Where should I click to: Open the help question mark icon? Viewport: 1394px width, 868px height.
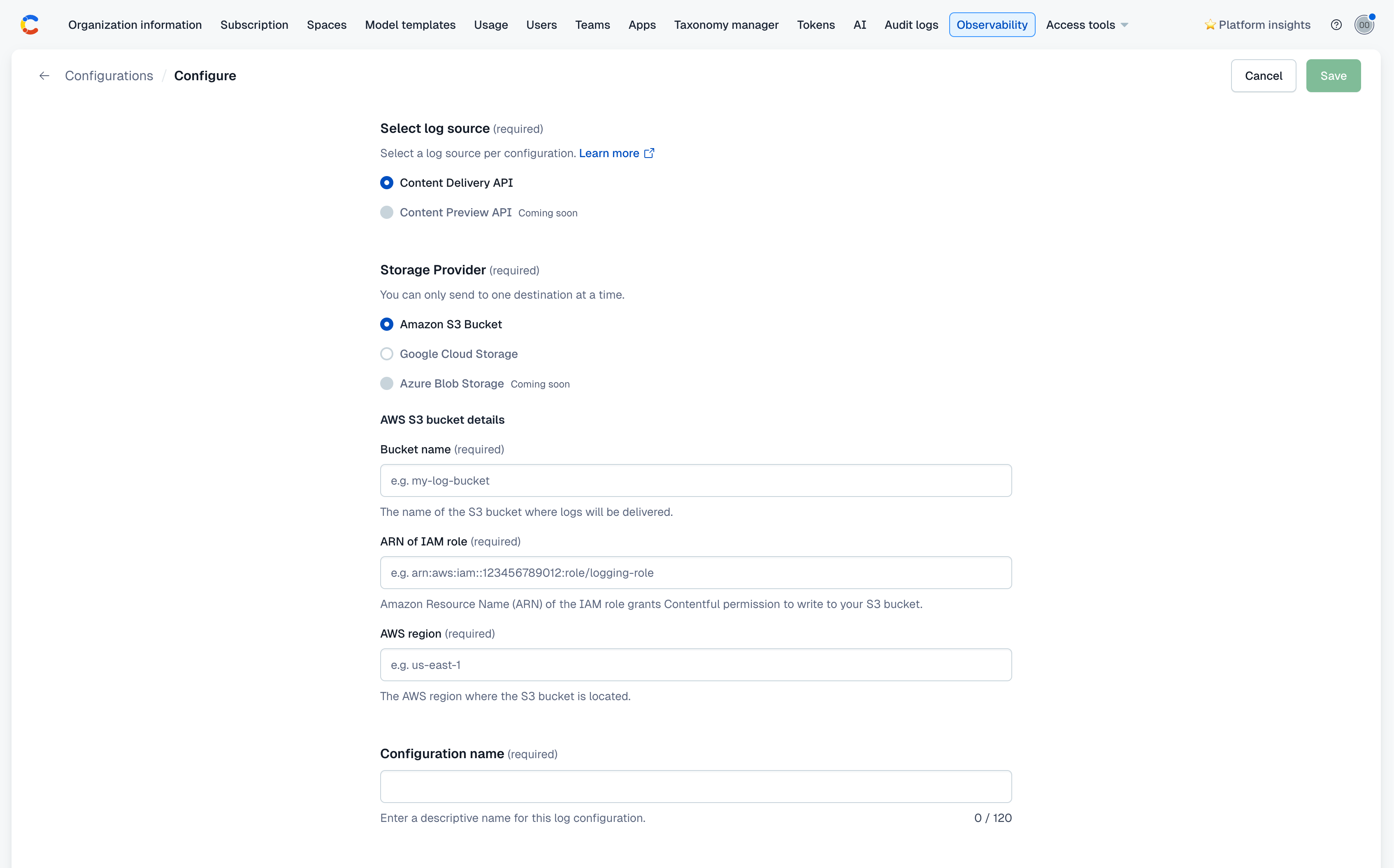click(x=1336, y=25)
